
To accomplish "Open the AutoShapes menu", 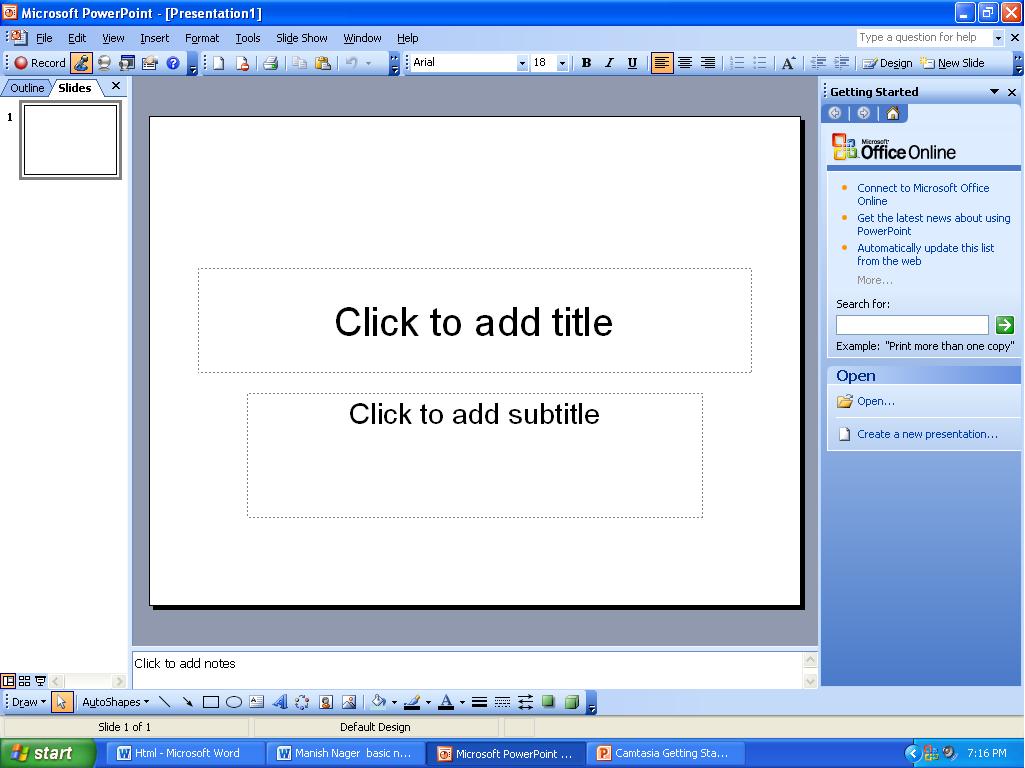I will [110, 702].
